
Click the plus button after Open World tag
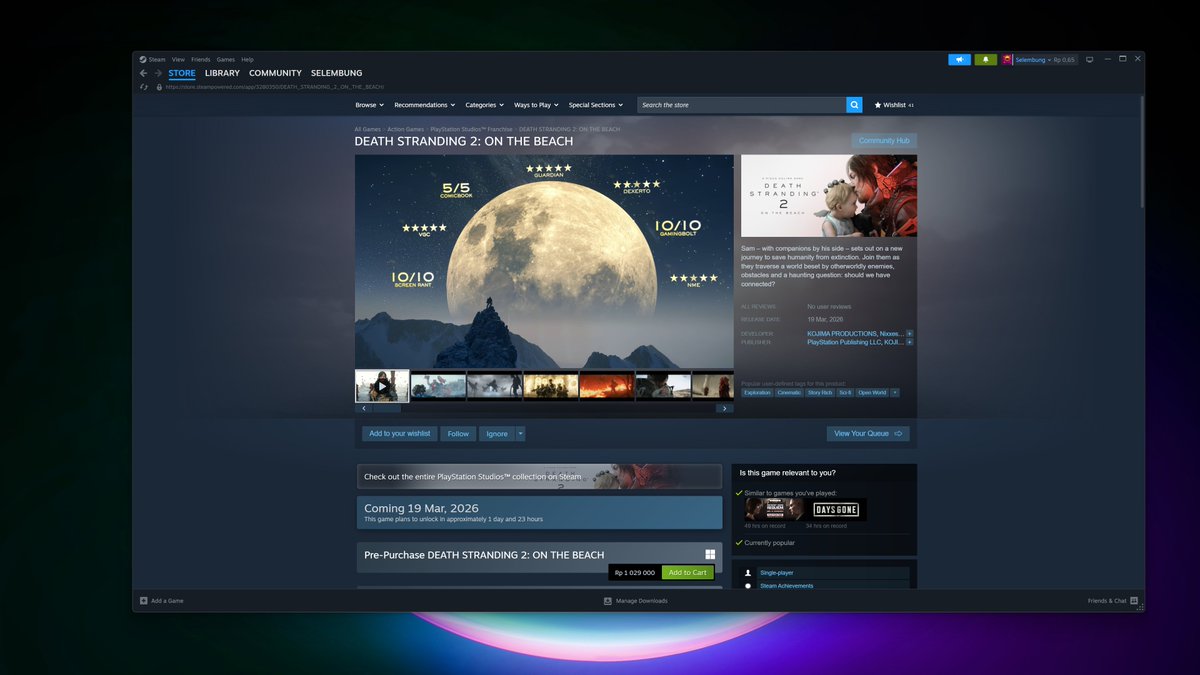(895, 393)
